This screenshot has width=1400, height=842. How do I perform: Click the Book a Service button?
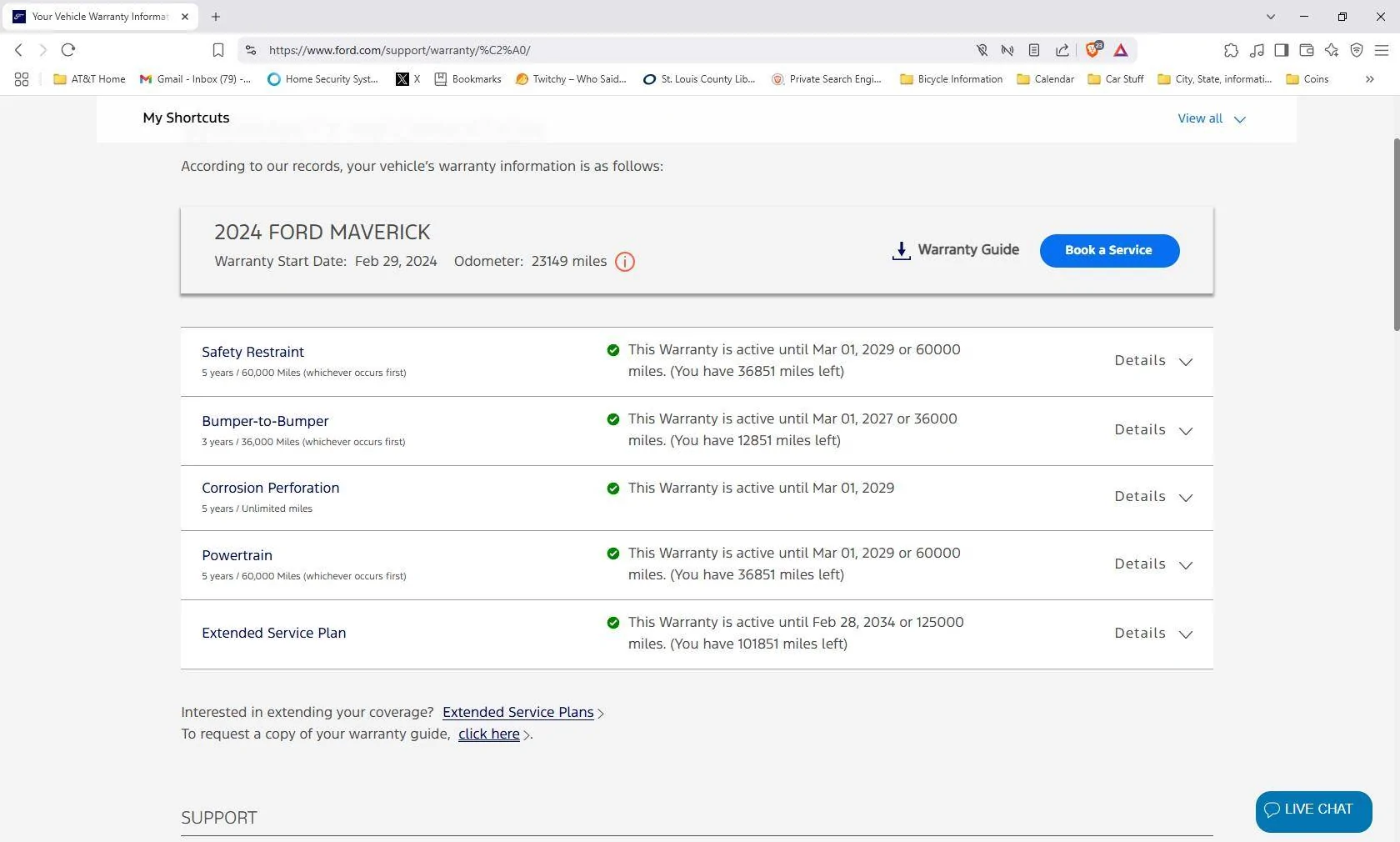click(x=1109, y=250)
